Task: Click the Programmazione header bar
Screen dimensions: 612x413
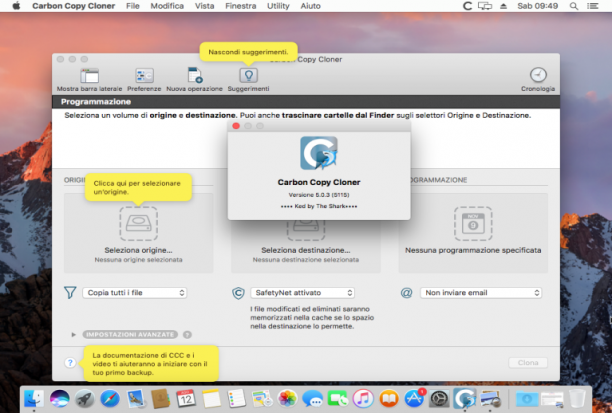Action: 306,102
